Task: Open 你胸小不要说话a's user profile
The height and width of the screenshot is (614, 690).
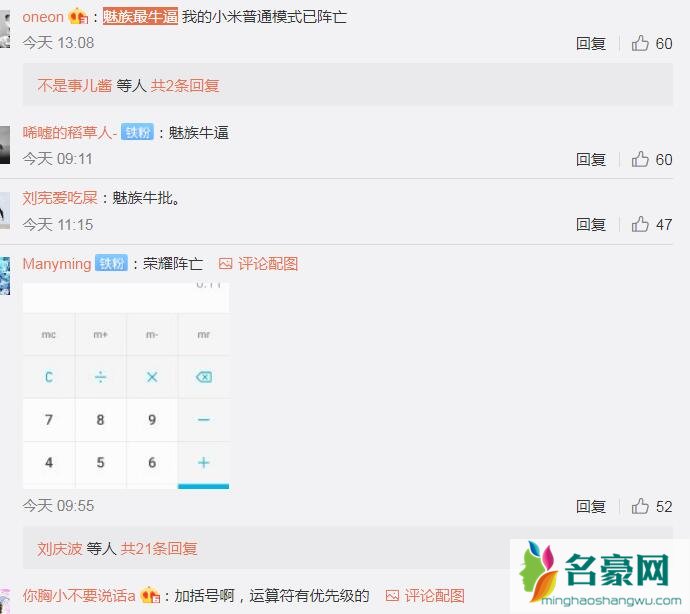Action: pos(80,596)
